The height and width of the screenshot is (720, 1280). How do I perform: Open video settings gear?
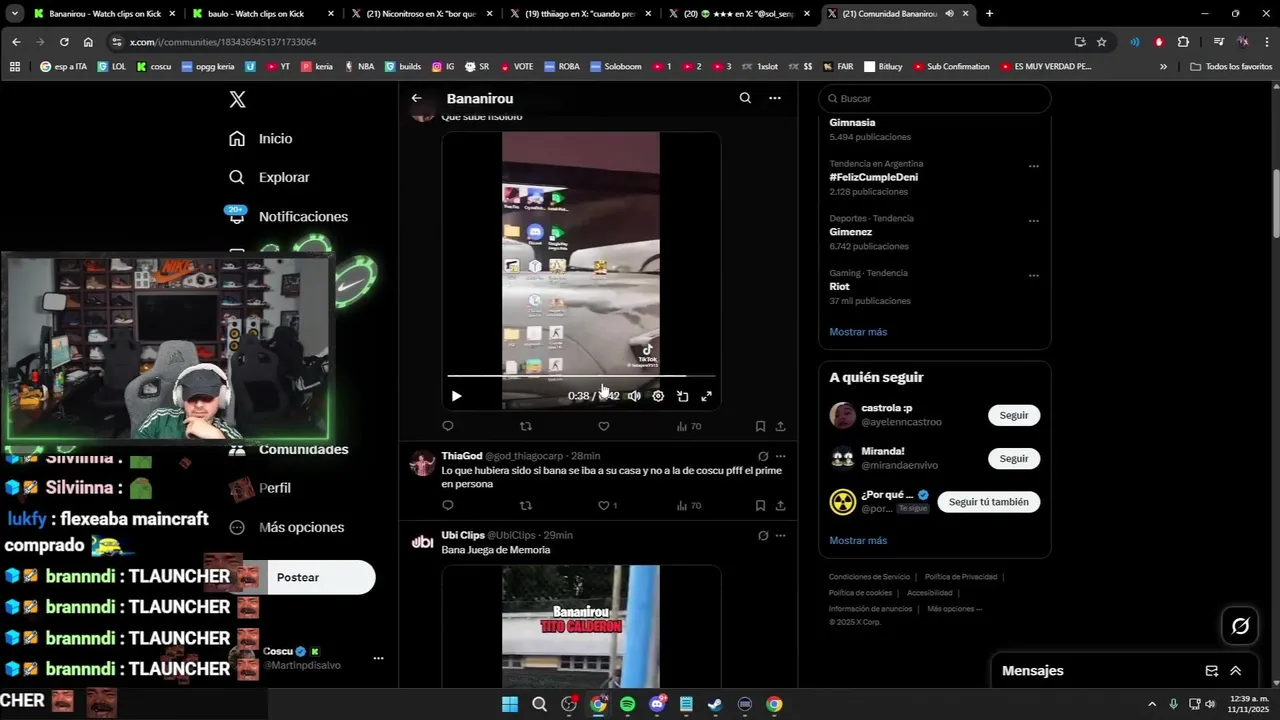point(658,396)
